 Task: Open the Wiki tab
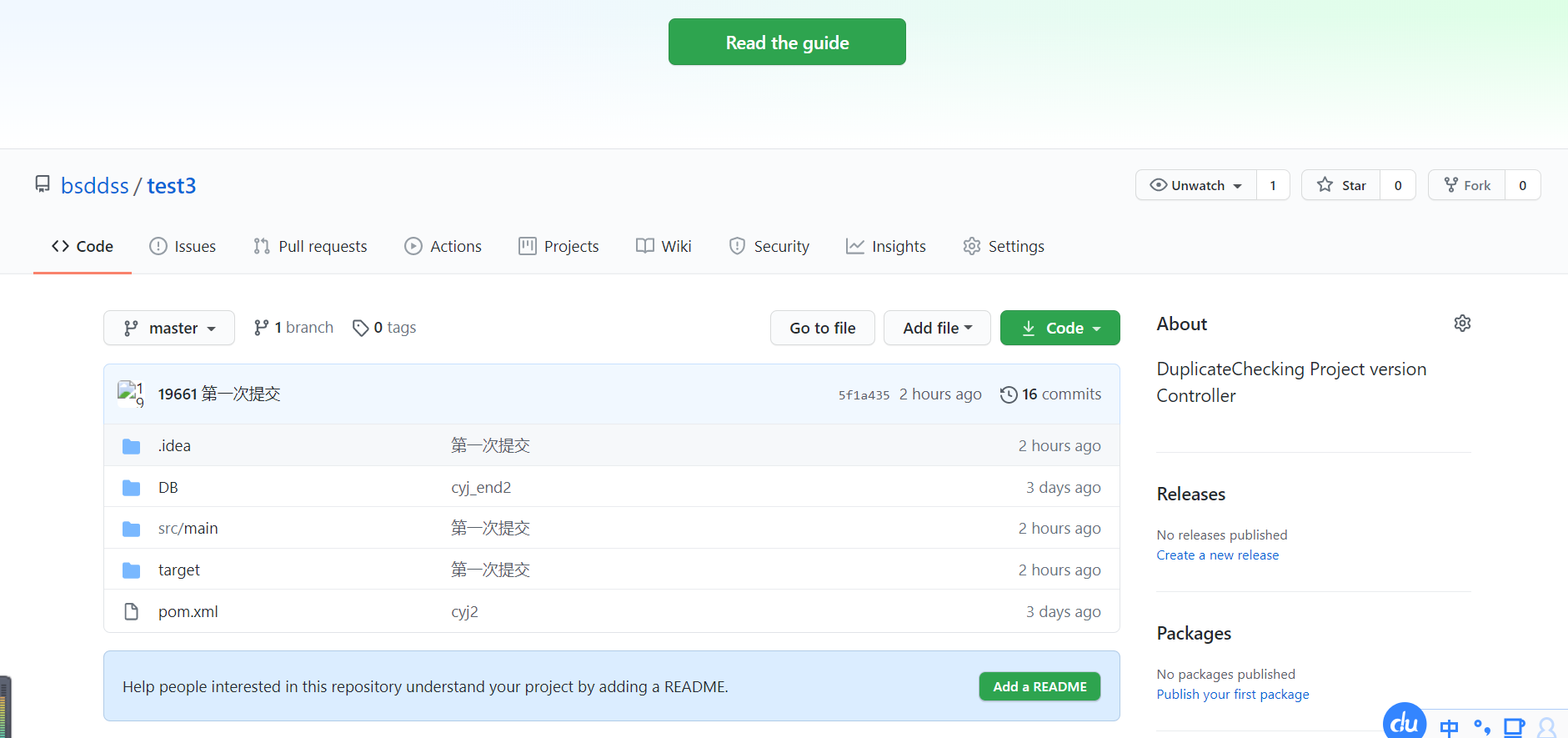(x=664, y=246)
